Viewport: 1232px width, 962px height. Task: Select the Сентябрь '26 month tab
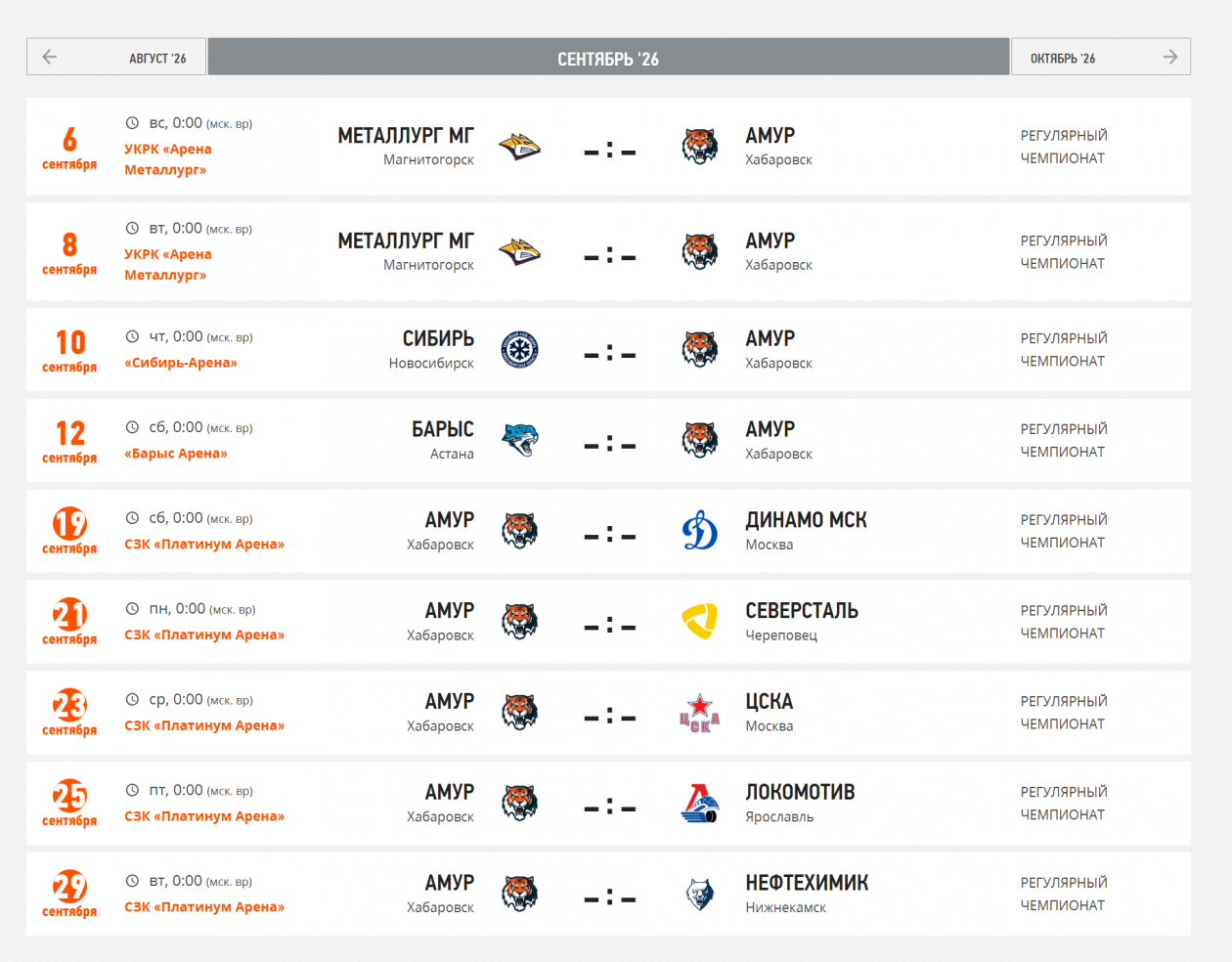point(608,57)
